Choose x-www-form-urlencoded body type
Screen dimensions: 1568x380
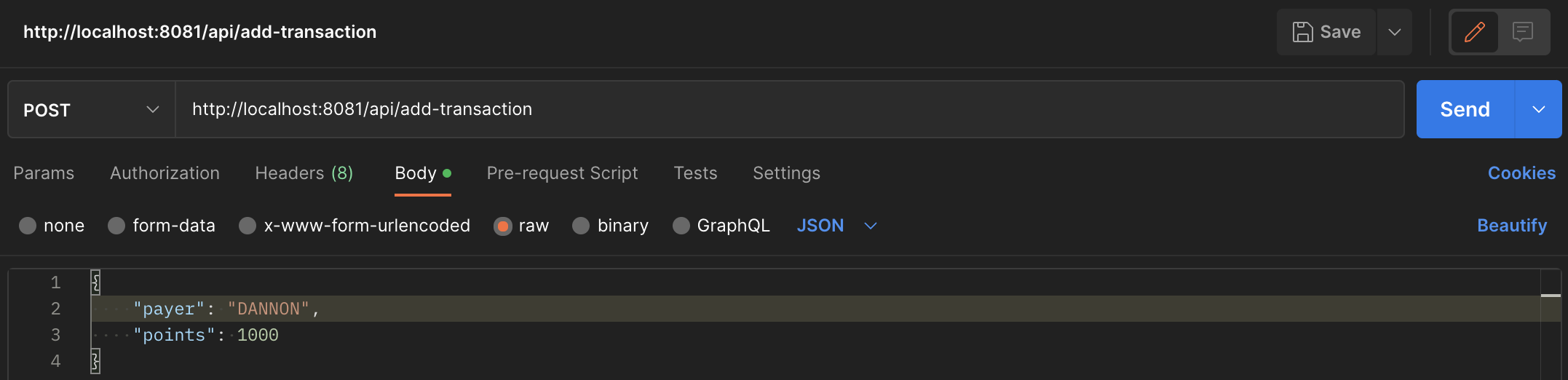pos(248,226)
